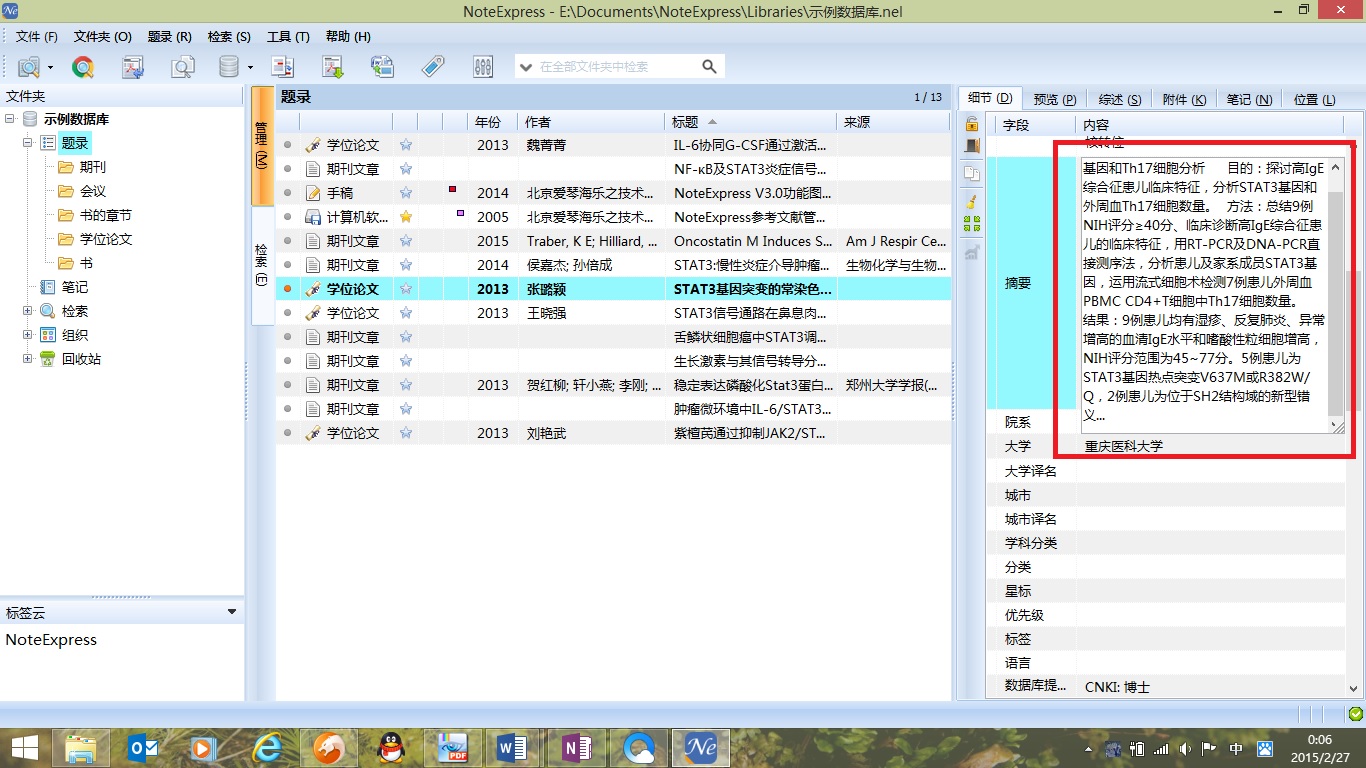Sort records by the 年份 column header
Viewport: 1366px width, 768px height.
[x=494, y=122]
